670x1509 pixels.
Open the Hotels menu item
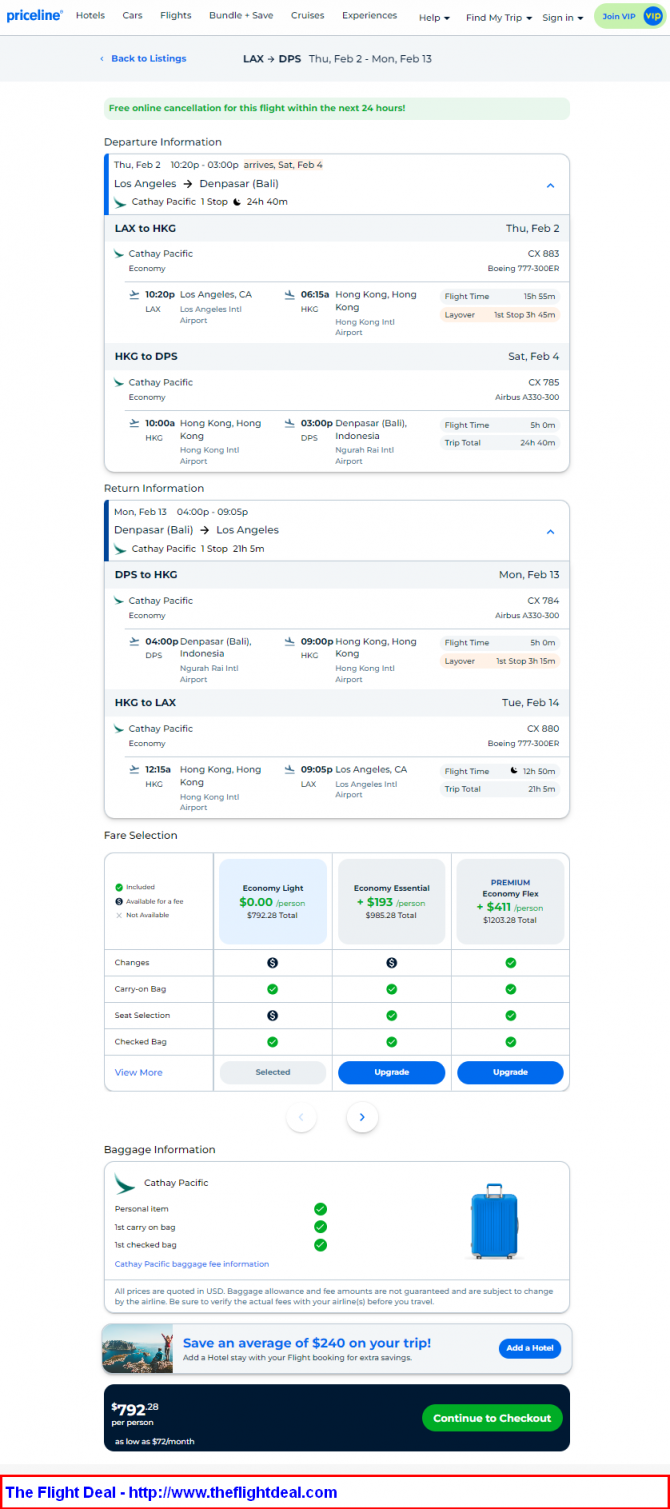tap(90, 16)
